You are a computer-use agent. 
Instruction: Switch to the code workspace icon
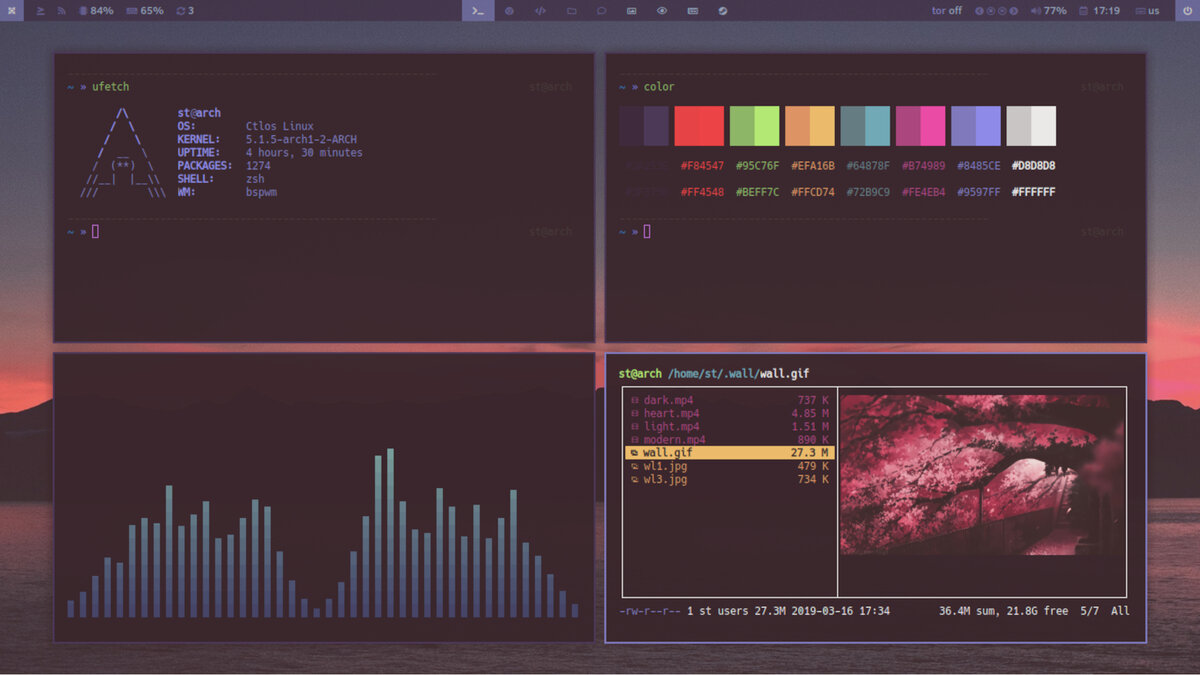click(x=540, y=10)
